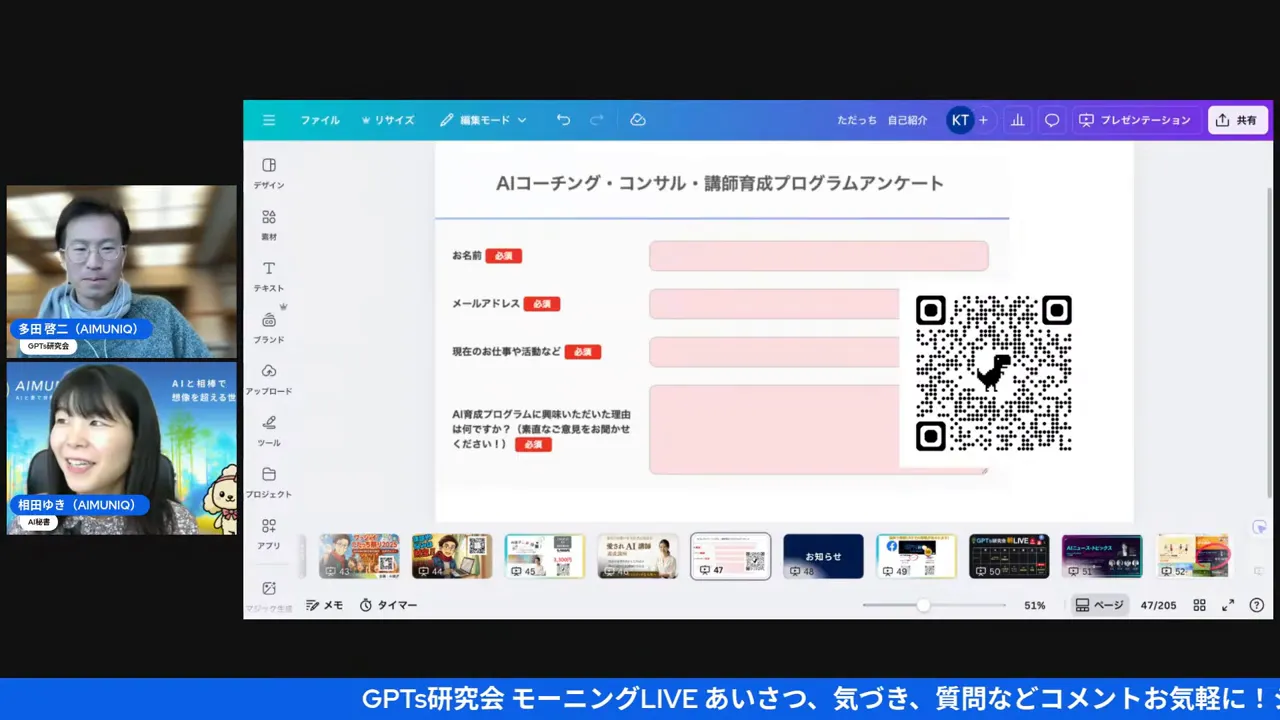Open the ファイル menu
The image size is (1280, 720).
(319, 120)
